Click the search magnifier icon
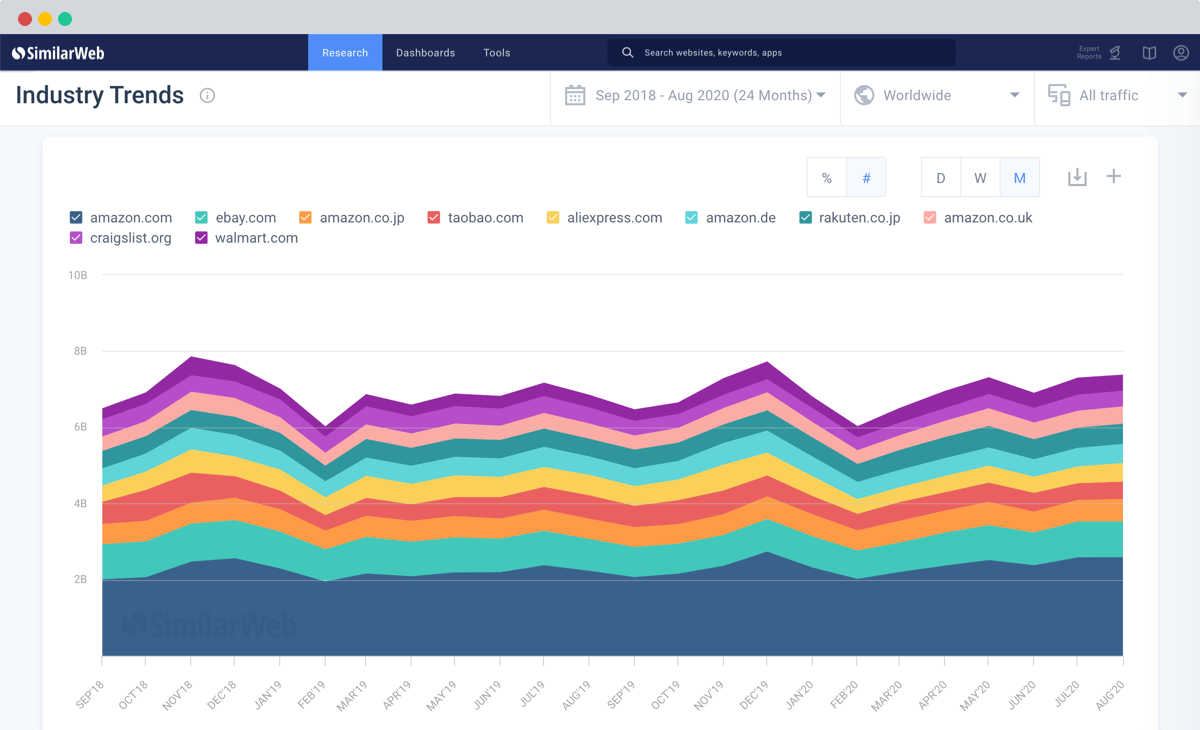This screenshot has width=1200, height=730. (628, 53)
